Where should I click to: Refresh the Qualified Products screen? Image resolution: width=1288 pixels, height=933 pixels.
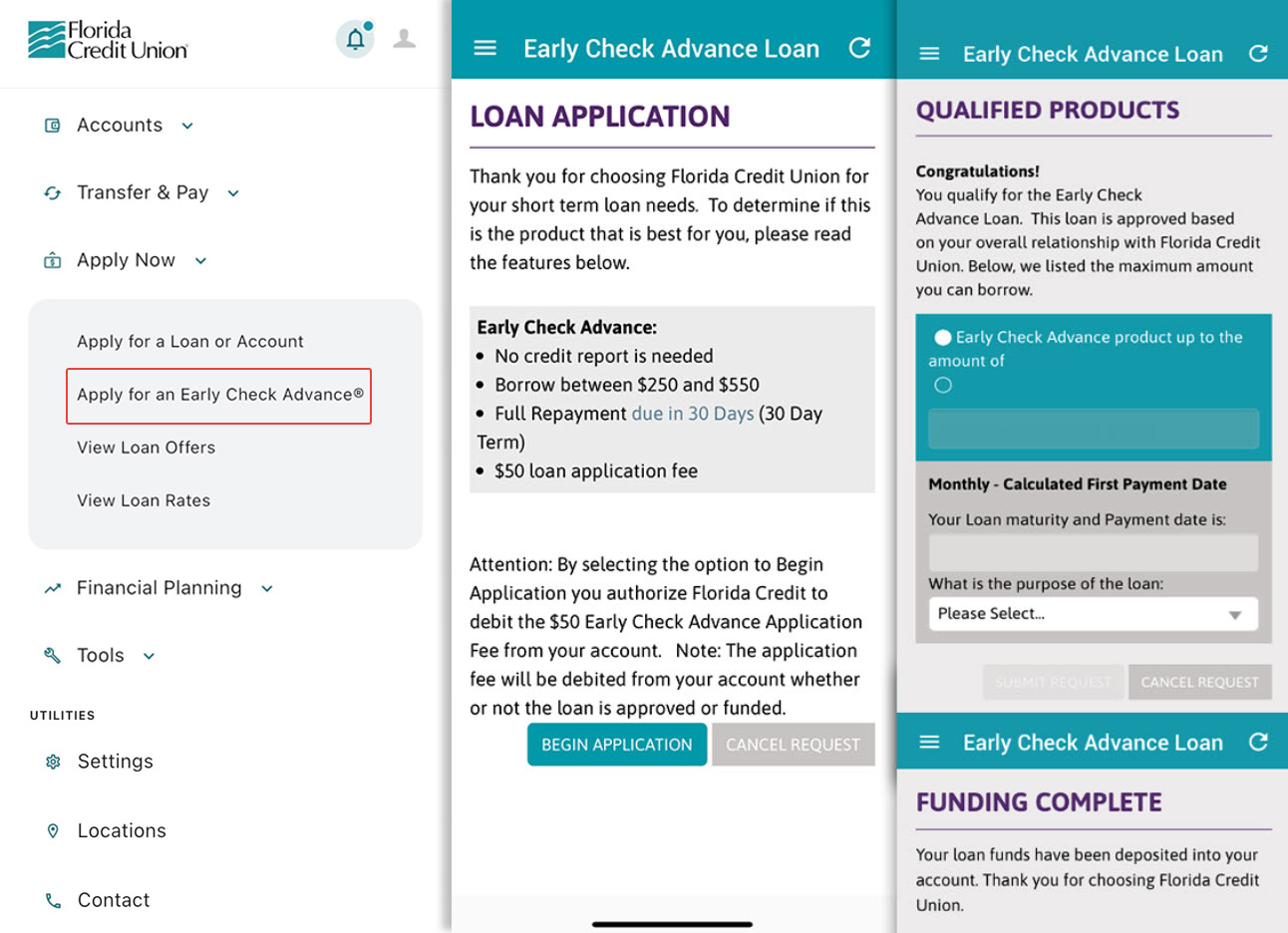tap(1258, 53)
